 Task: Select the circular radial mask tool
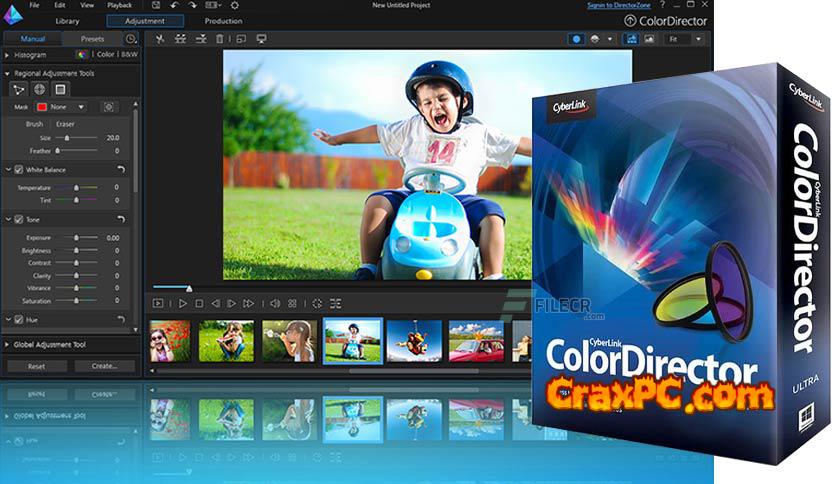40,89
